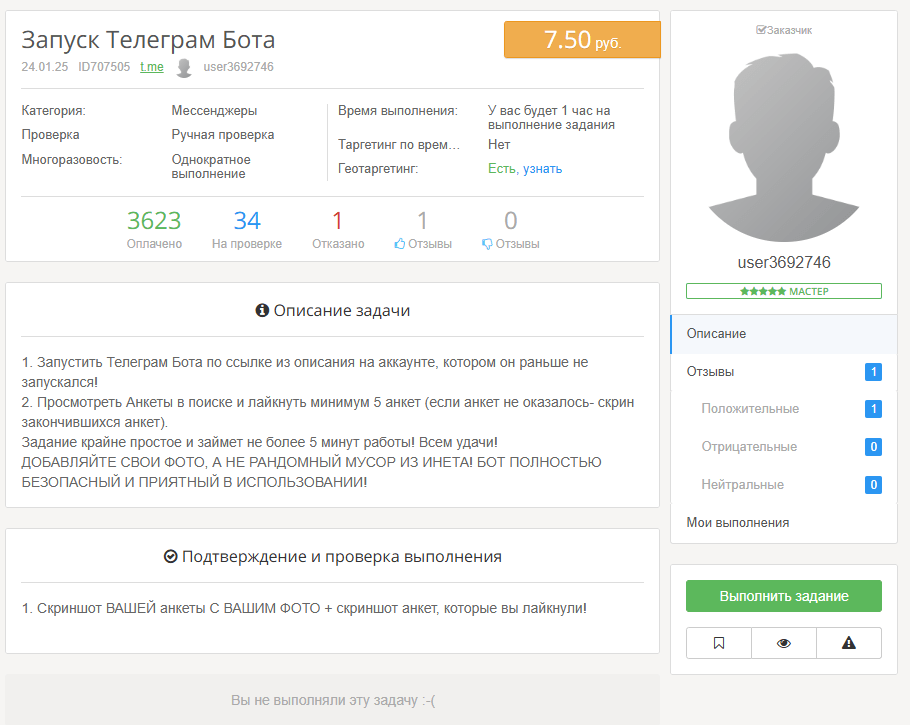Click the warning triangle report icon
Viewport: 910px width, 725px height.
click(x=848, y=643)
